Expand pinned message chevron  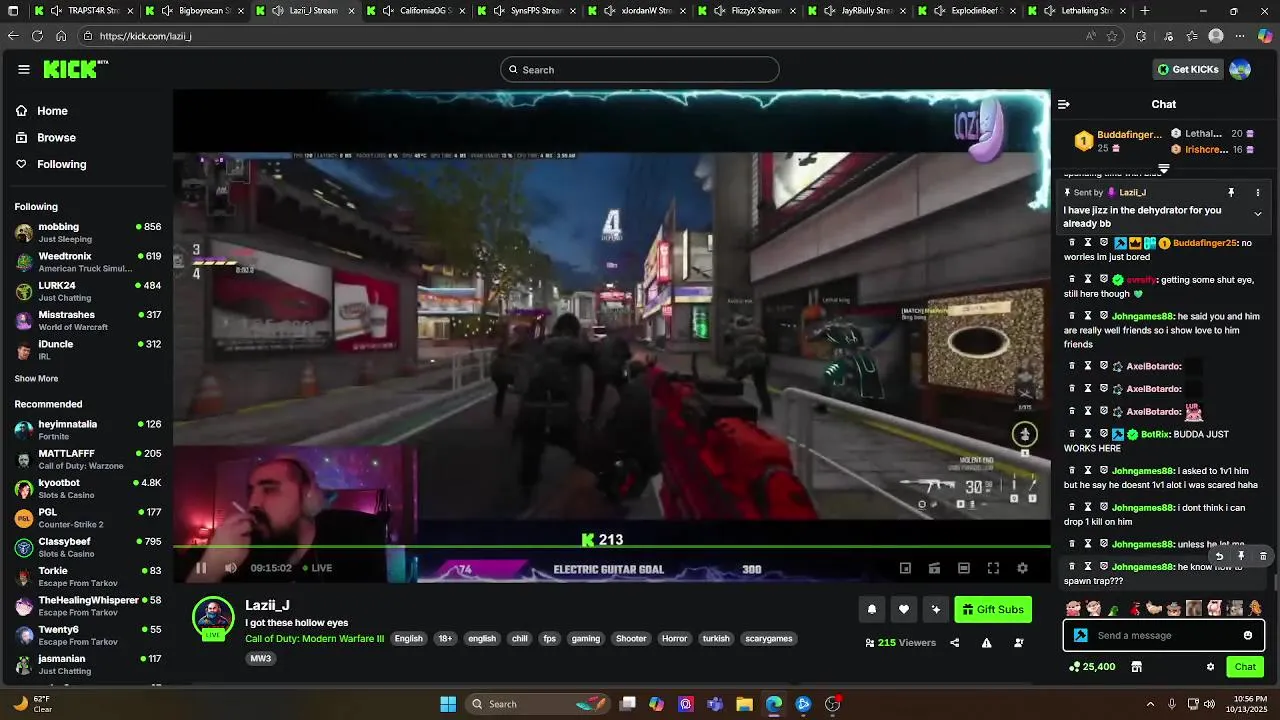click(x=1258, y=214)
